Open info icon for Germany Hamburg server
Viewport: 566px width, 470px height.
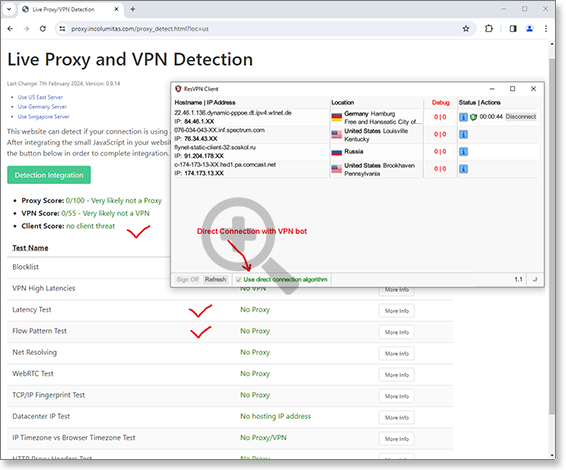coord(463,117)
